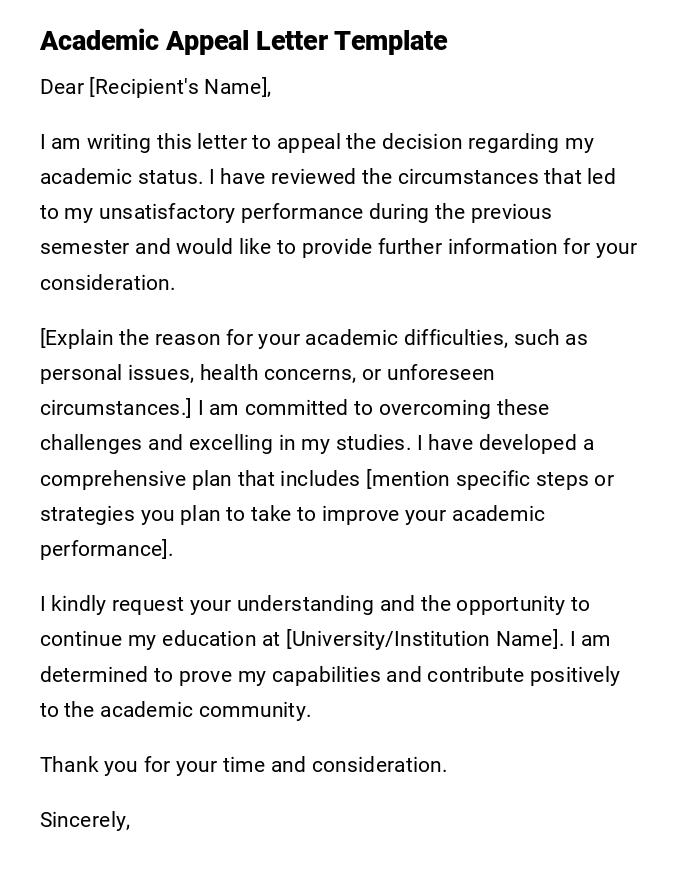This screenshot has height=882, width=700.
Task: Click the [Recipient's Name] placeholder
Action: [x=180, y=87]
